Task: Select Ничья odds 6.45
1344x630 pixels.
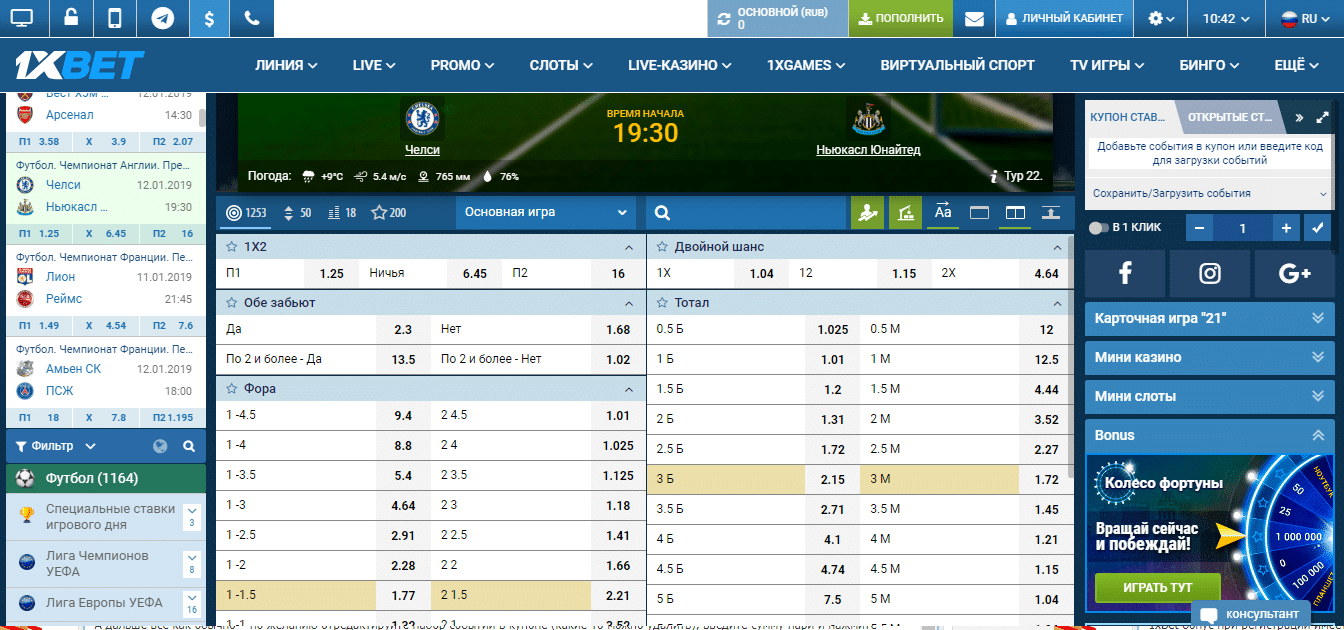Action: [x=475, y=274]
